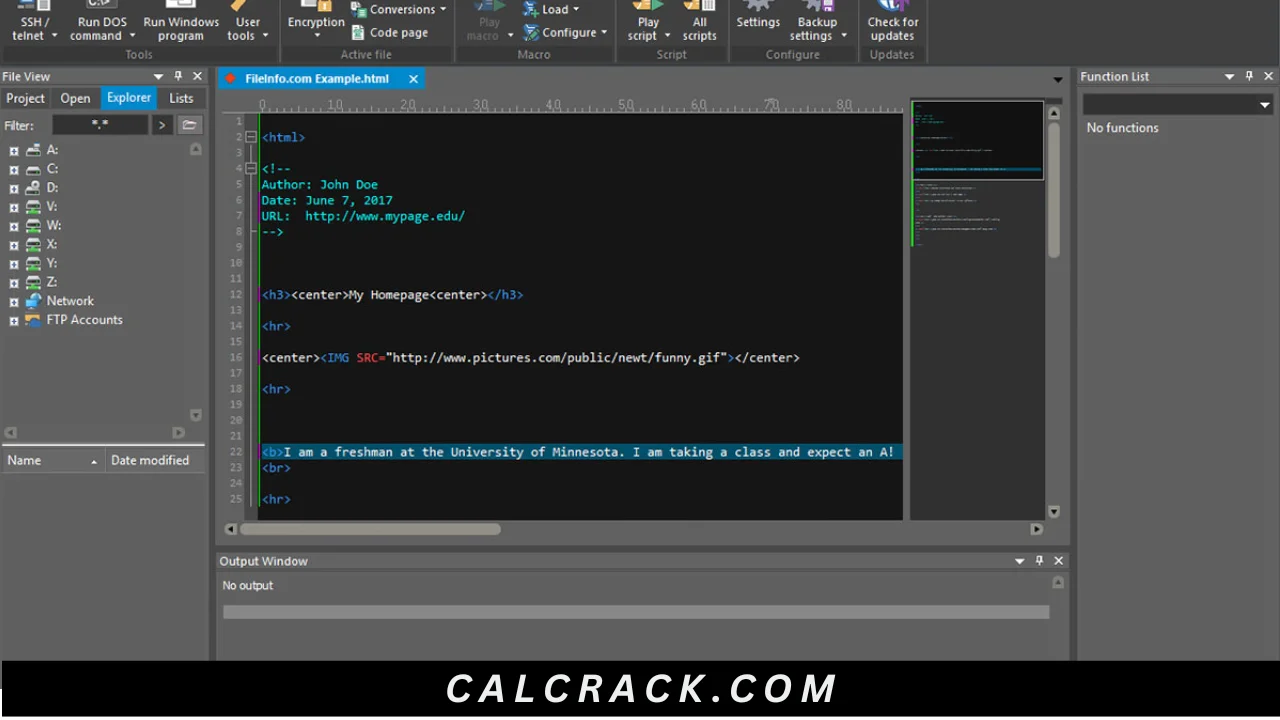Open All scripts in ribbon
The width and height of the screenshot is (1280, 720).
click(699, 21)
